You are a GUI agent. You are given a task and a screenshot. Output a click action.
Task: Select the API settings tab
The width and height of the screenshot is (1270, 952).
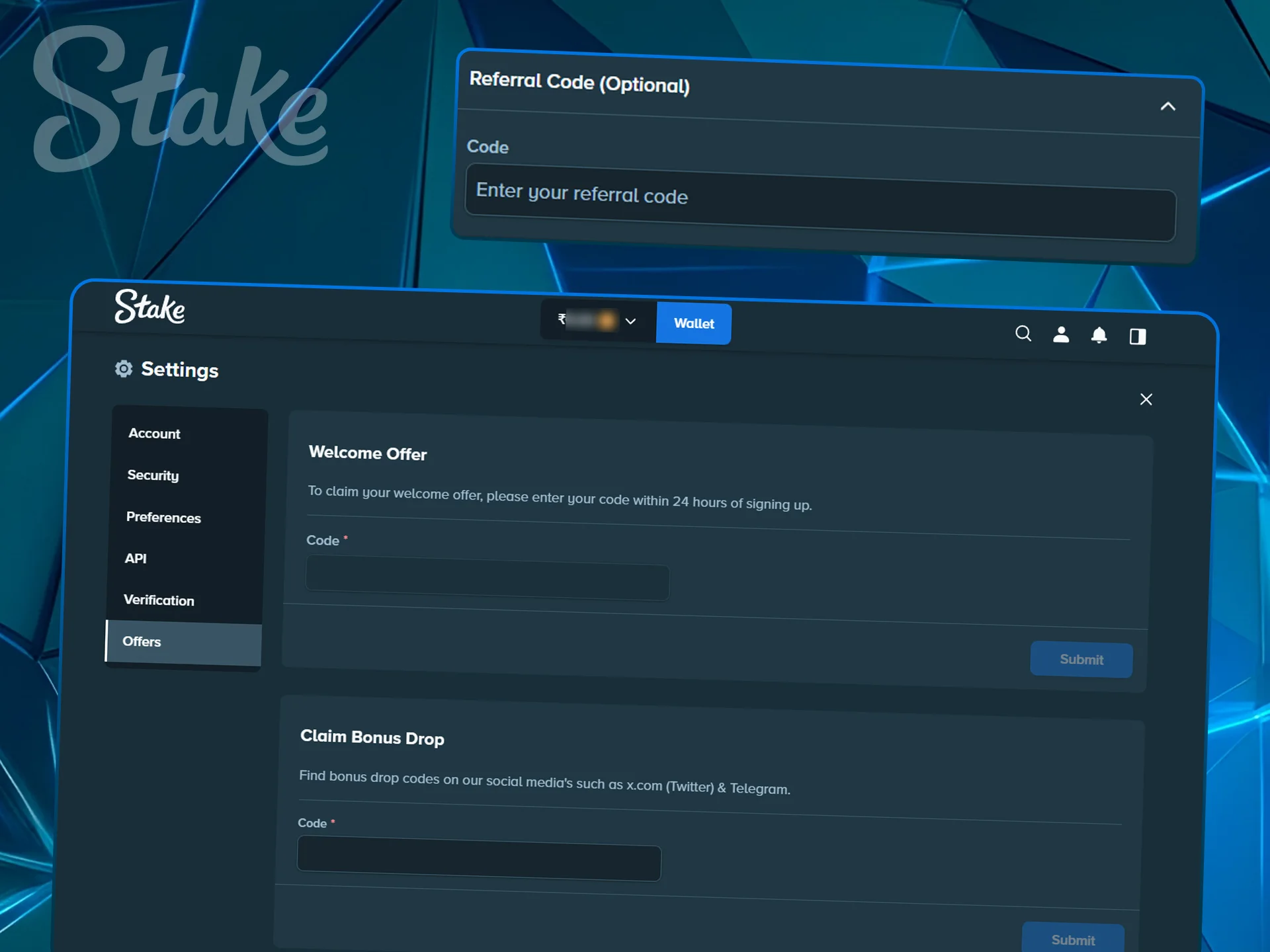click(x=136, y=559)
